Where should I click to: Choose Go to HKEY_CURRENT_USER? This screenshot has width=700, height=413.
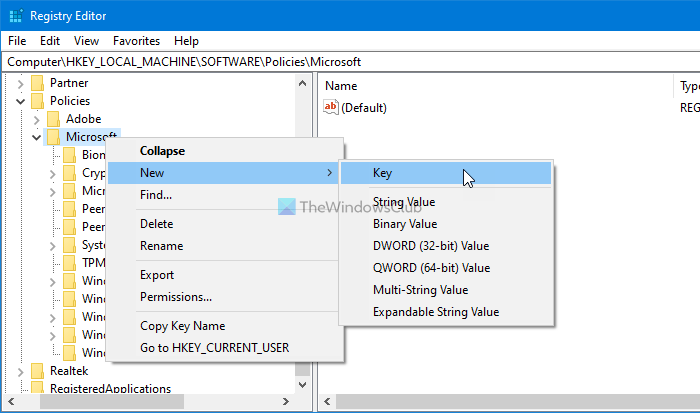pyautogui.click(x=225, y=347)
